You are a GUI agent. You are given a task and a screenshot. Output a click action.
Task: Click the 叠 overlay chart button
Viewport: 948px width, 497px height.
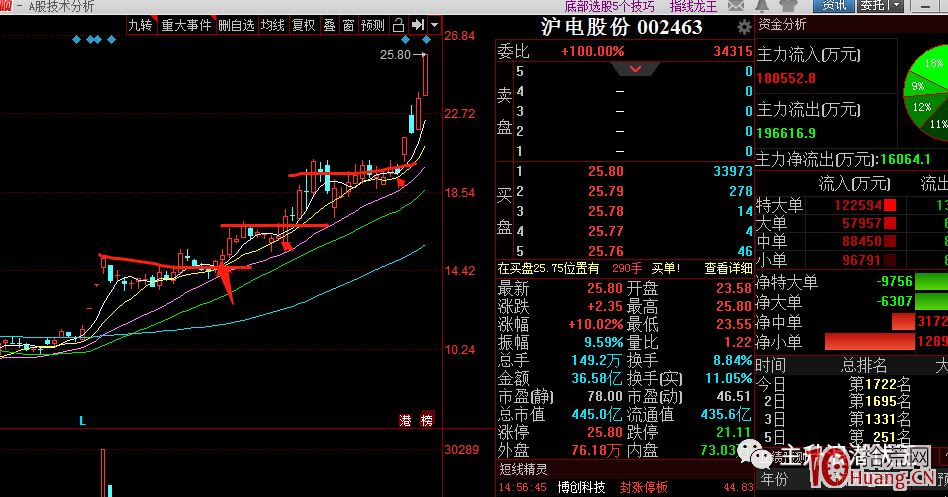[x=330, y=25]
